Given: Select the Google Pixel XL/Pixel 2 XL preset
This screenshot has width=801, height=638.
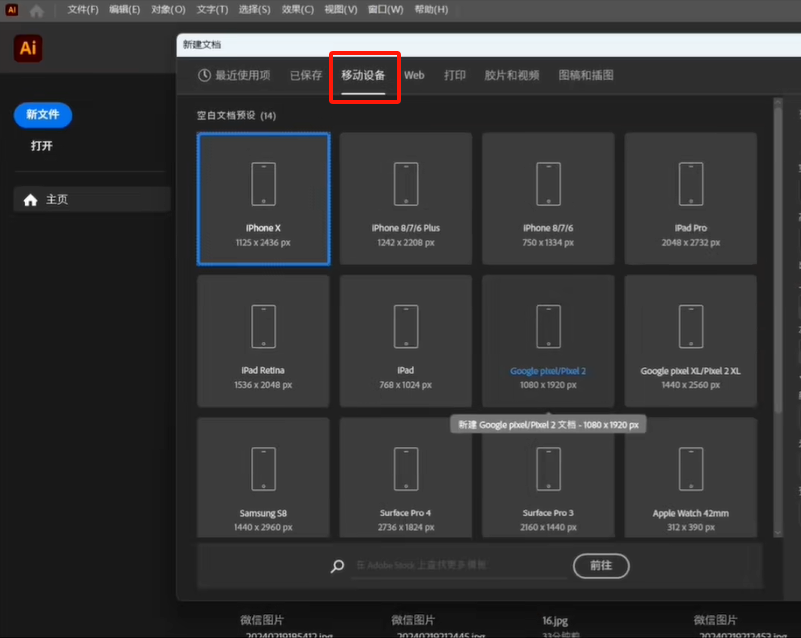Looking at the screenshot, I should [x=691, y=341].
